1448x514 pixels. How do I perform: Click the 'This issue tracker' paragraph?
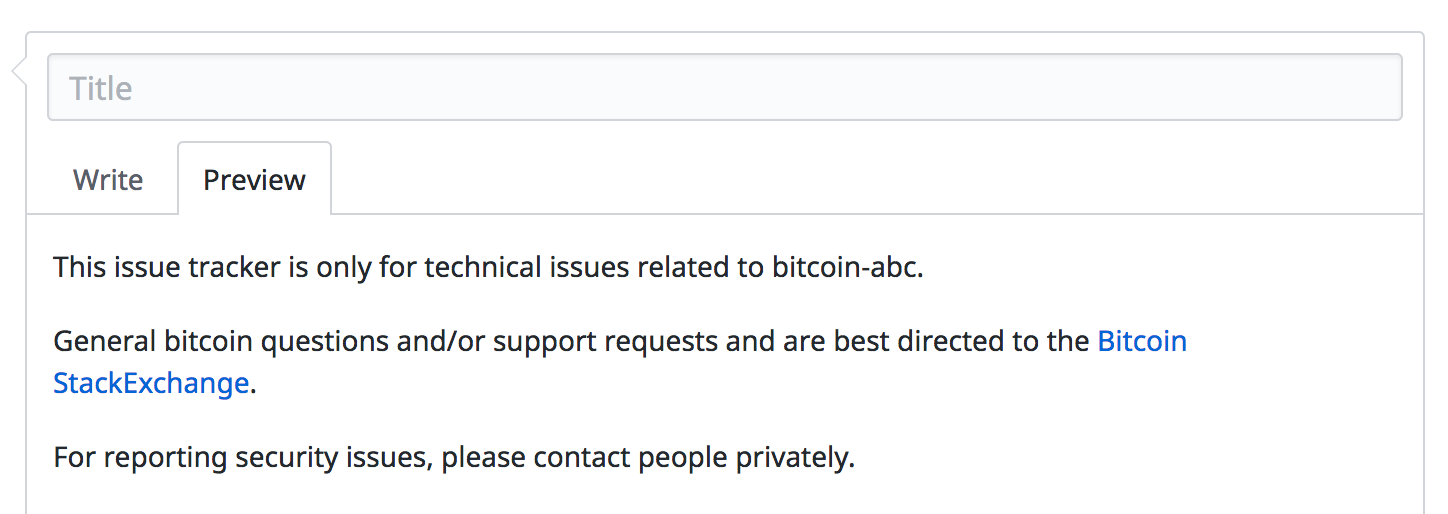pyautogui.click(x=488, y=268)
